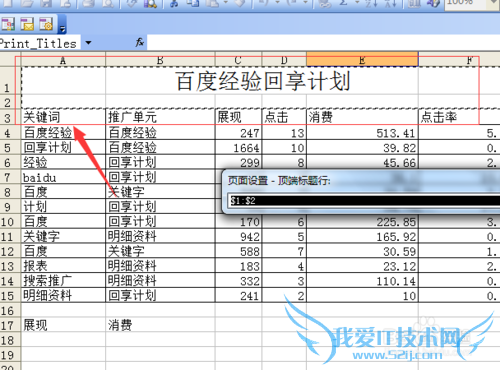Open the Name Box dropdown arrow
This screenshot has width=500, height=370.
[88, 43]
